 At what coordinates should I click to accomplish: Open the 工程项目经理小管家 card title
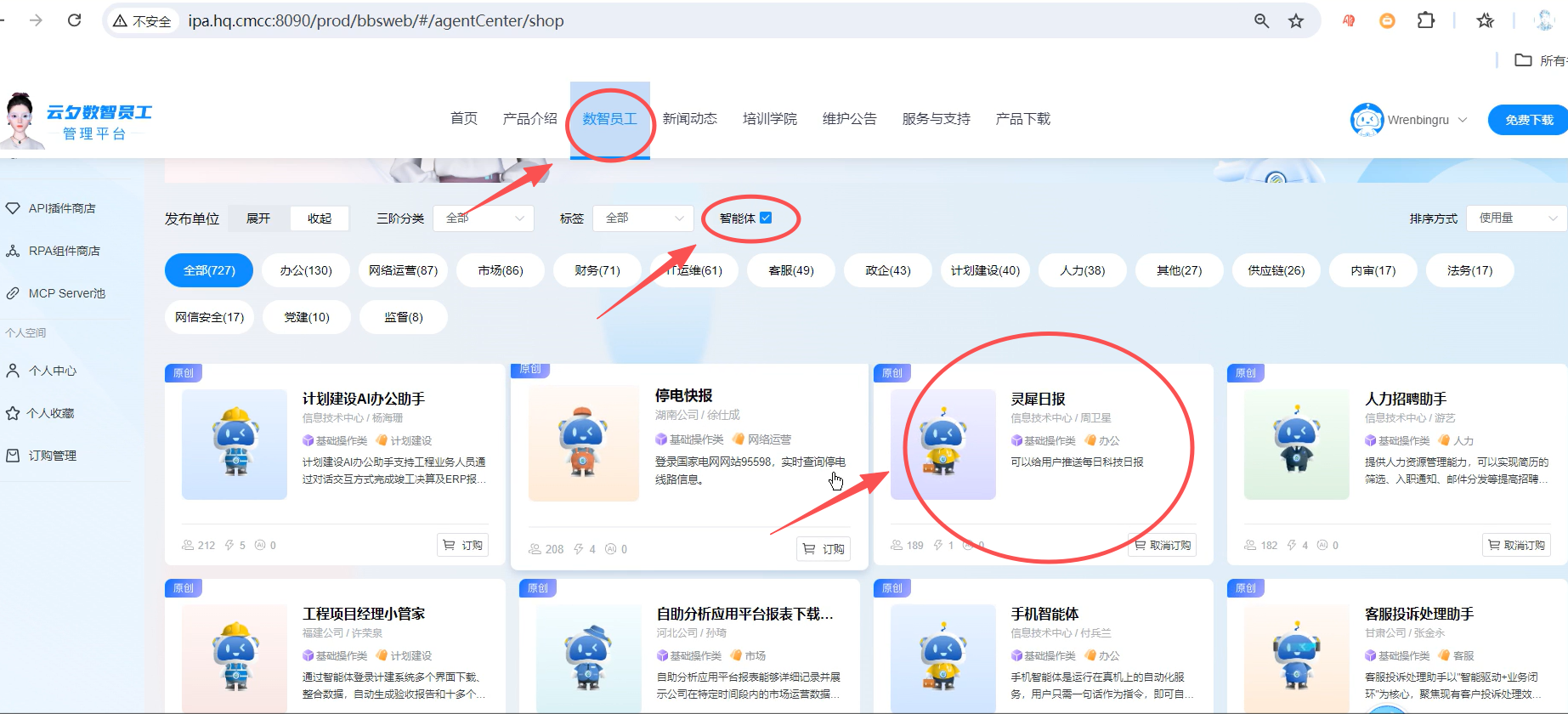coord(364,614)
